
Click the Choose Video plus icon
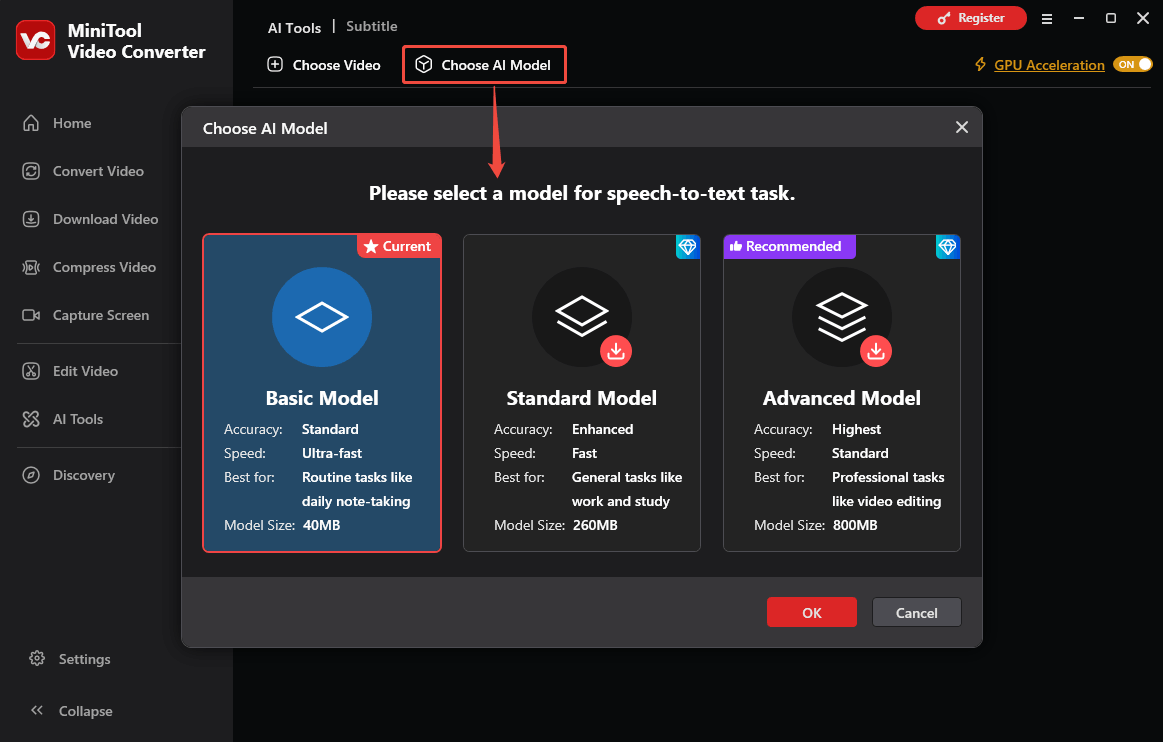tap(275, 65)
